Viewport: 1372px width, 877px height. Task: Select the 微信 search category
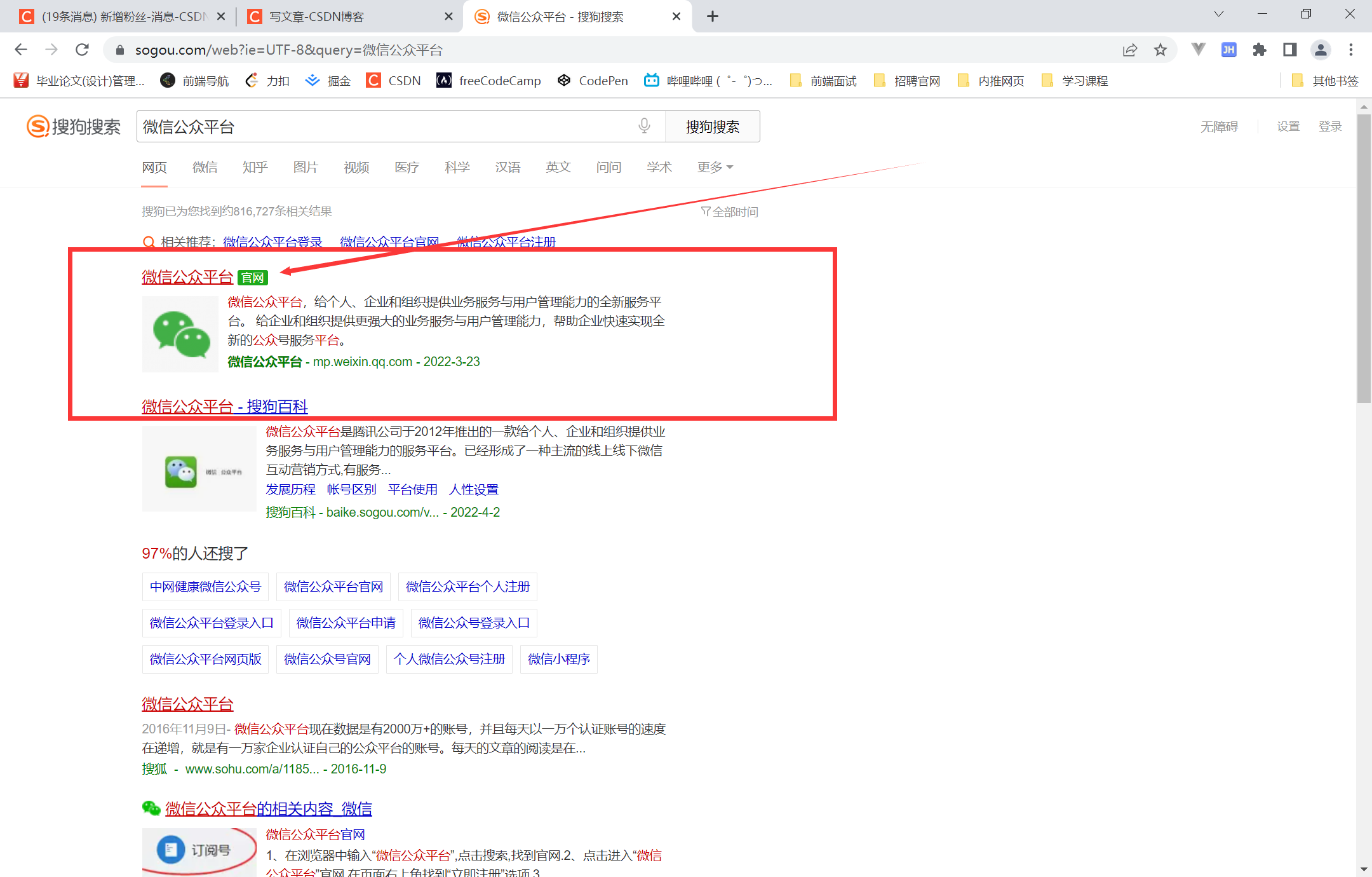point(205,167)
